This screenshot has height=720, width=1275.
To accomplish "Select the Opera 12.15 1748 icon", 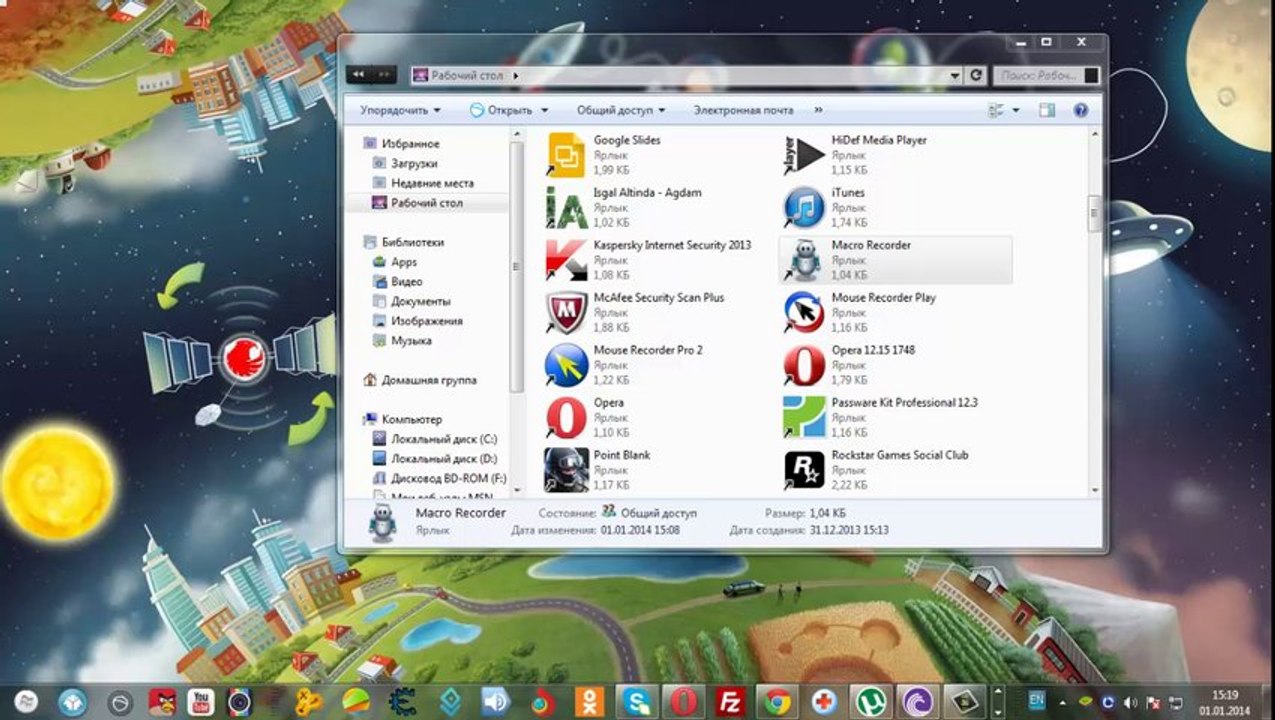I will 804,365.
